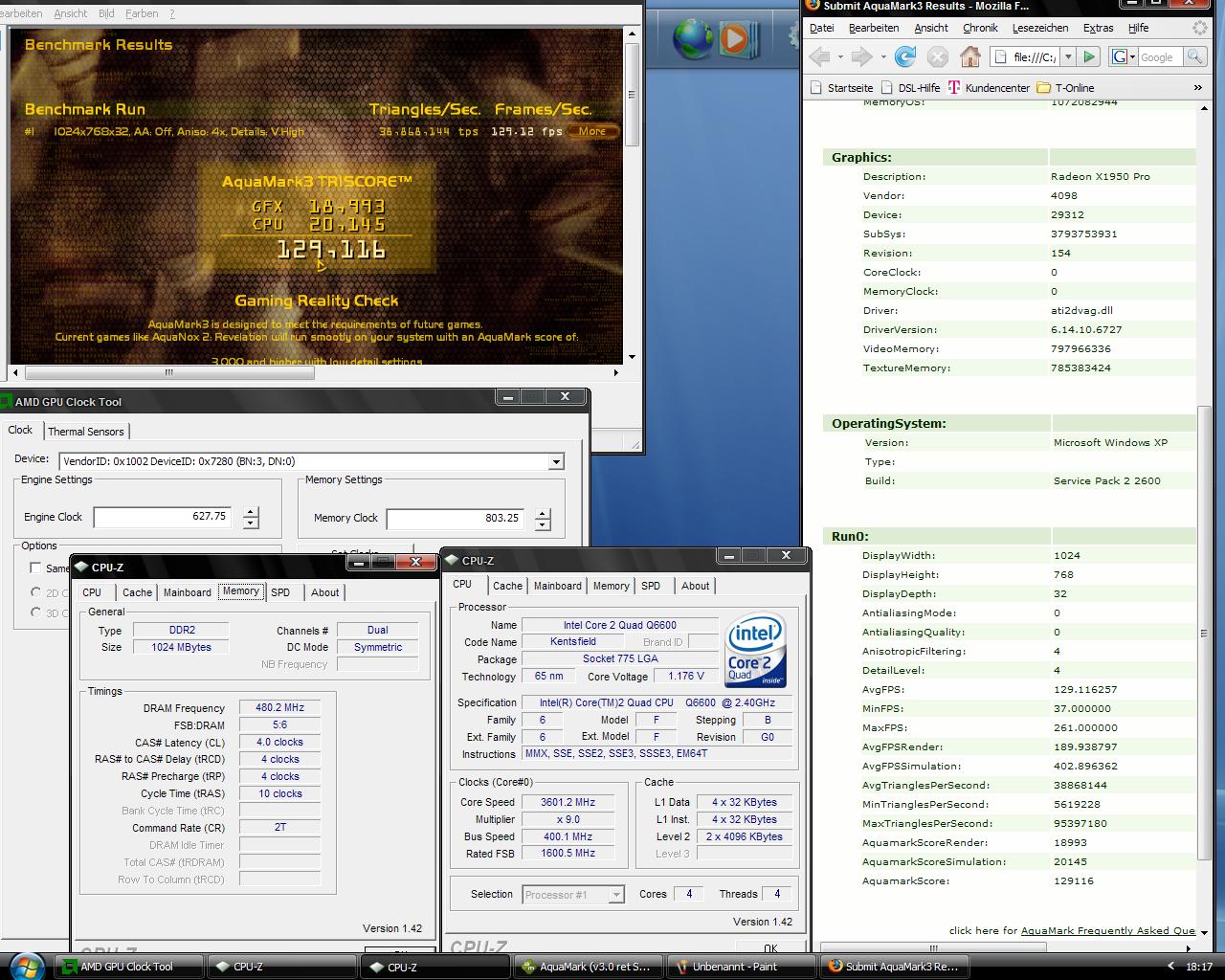Click the Core Speed 3601.2 MHz value
The width and height of the screenshot is (1225, 980).
click(x=568, y=802)
